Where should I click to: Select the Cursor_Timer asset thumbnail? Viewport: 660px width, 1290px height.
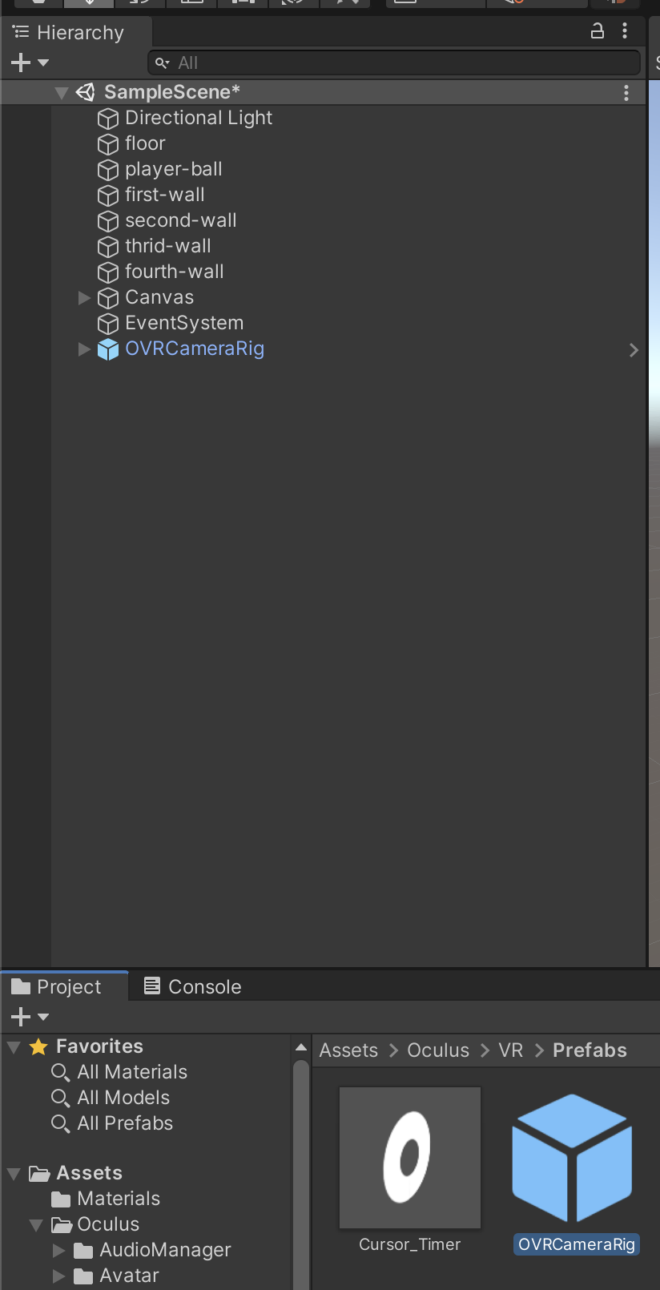click(410, 1158)
